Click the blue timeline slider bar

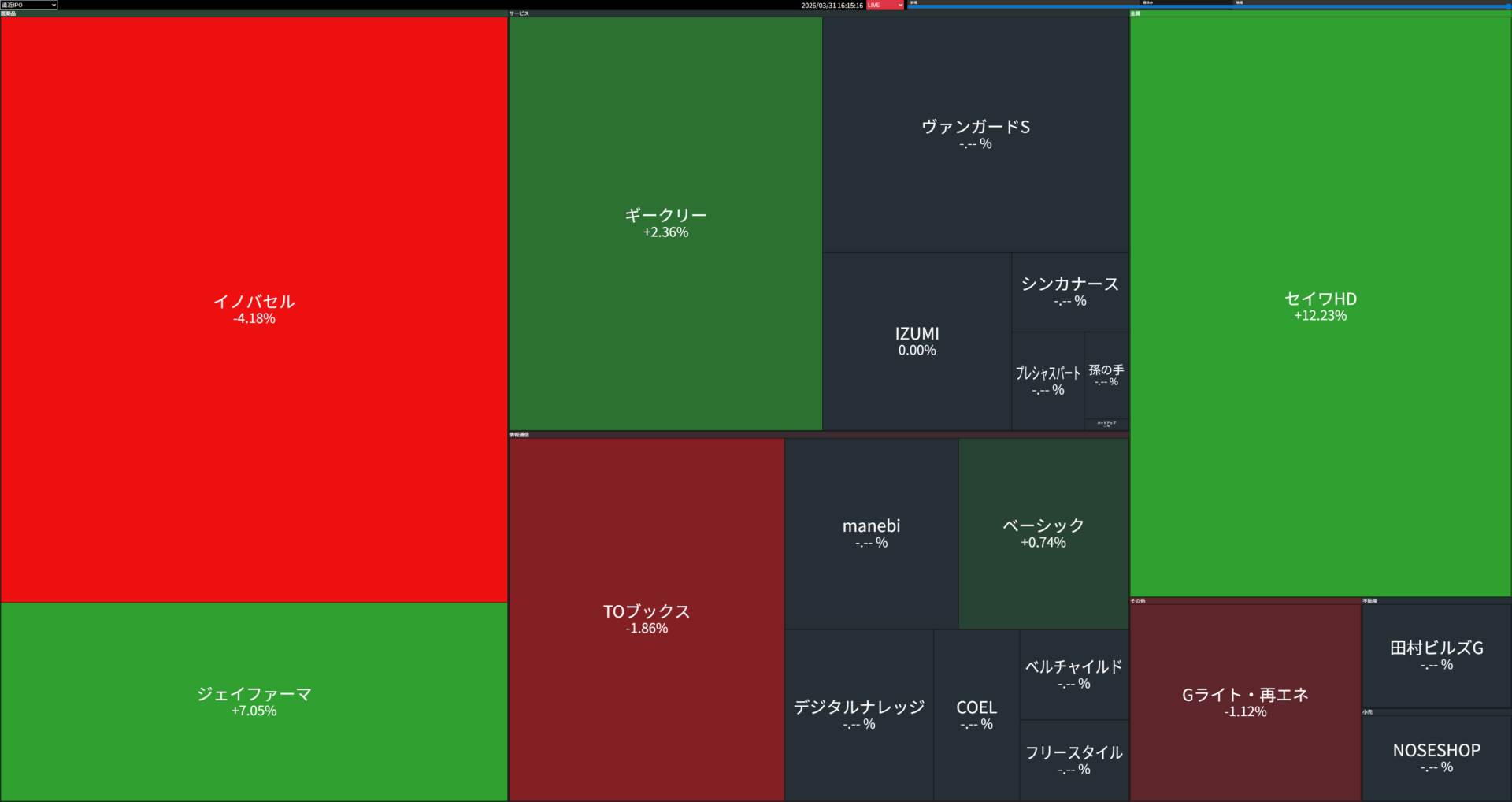click(x=1209, y=6)
